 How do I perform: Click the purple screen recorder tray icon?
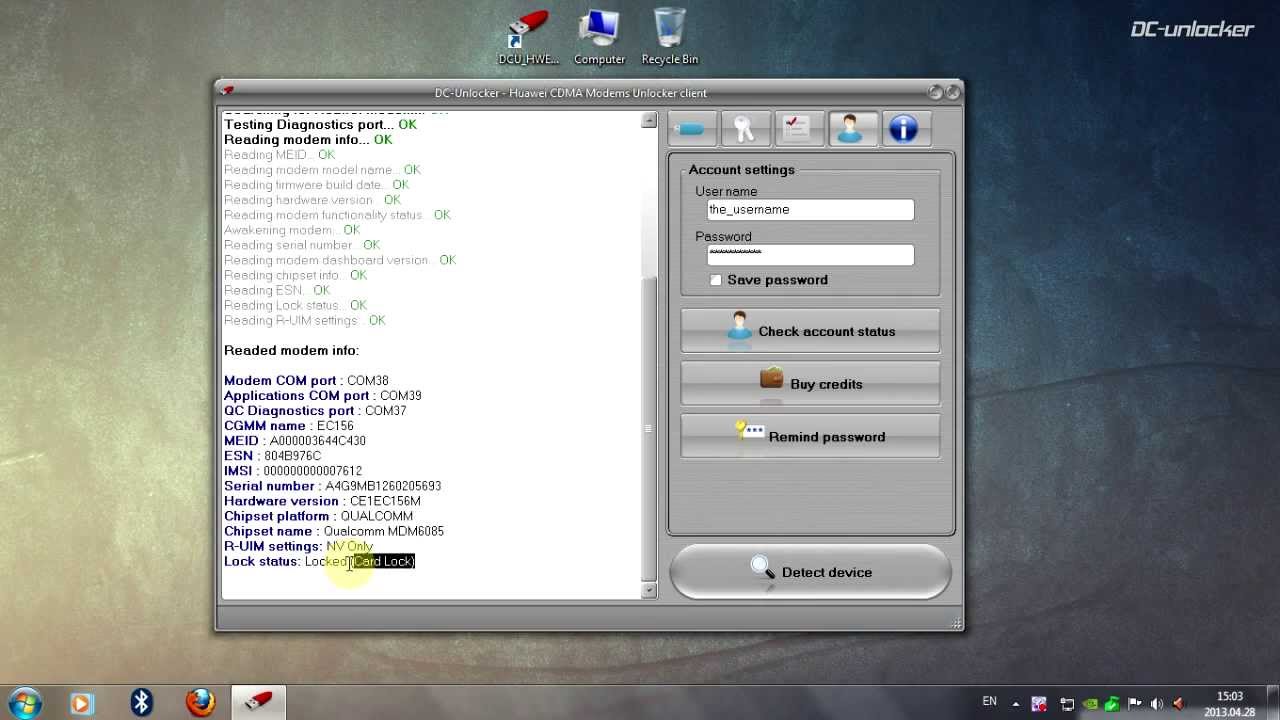pos(1040,704)
